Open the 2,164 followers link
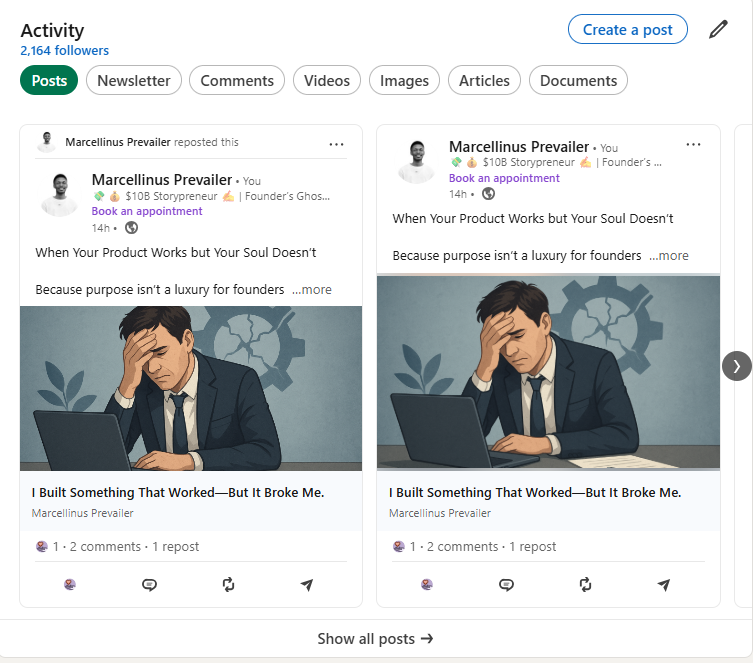The height and width of the screenshot is (663, 753). pyautogui.click(x=65, y=51)
